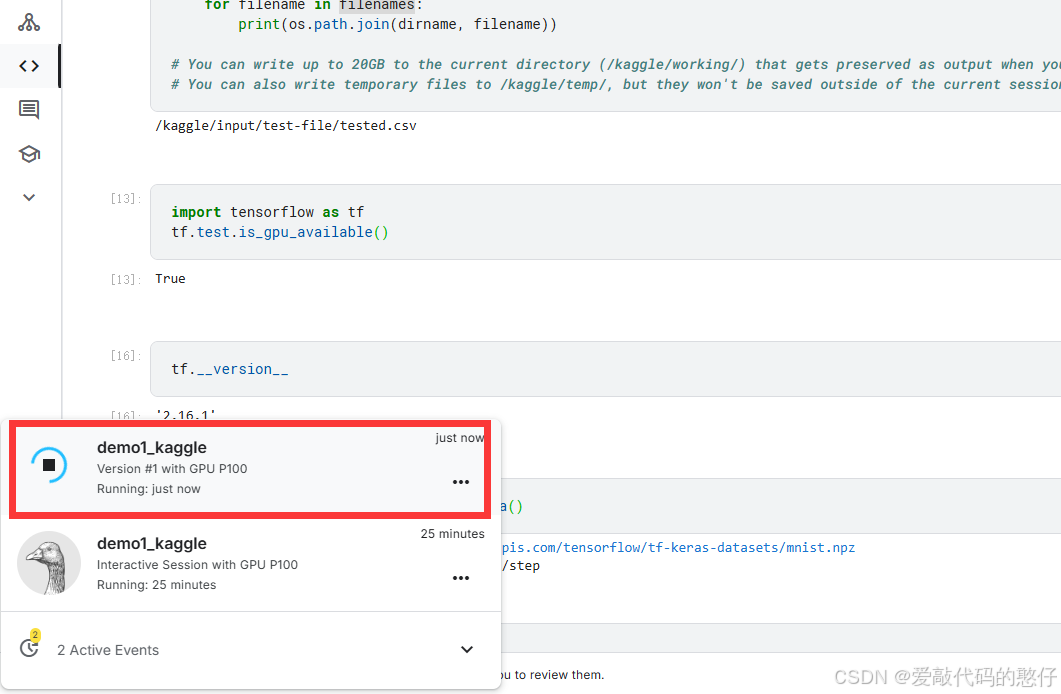The image size is (1061, 694).
Task: Open the three-dot menu for Interactive Session
Action: point(461,577)
